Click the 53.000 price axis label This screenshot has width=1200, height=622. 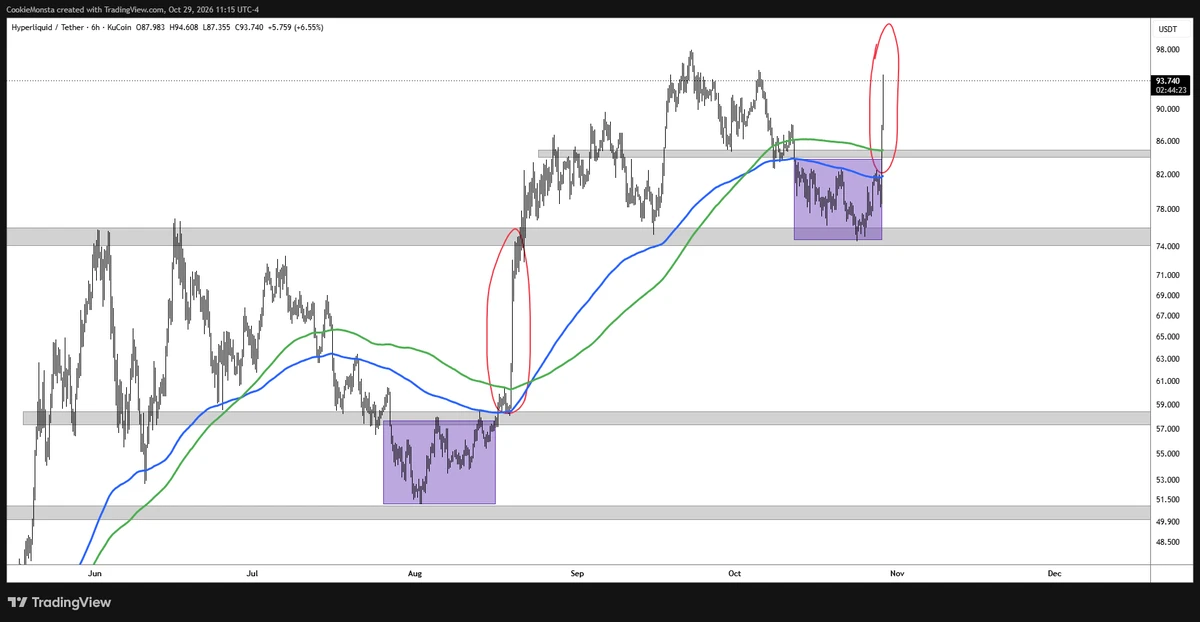point(1168,480)
